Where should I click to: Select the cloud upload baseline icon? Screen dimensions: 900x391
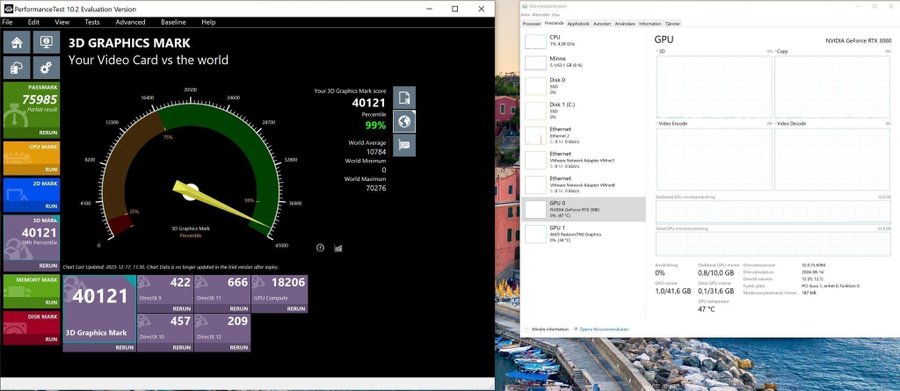[17, 68]
